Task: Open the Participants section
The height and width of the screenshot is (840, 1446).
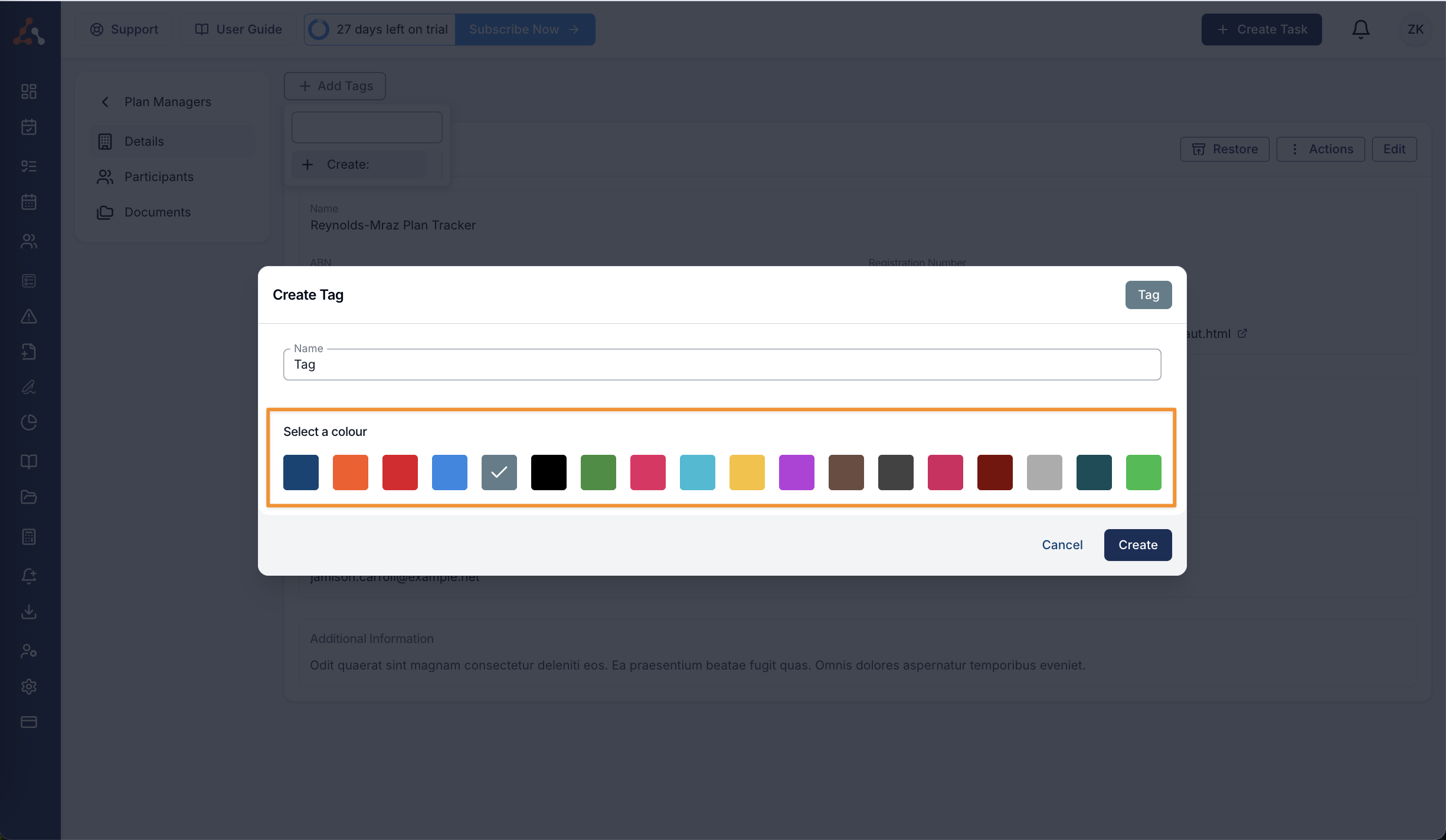Action: pyautogui.click(x=159, y=177)
